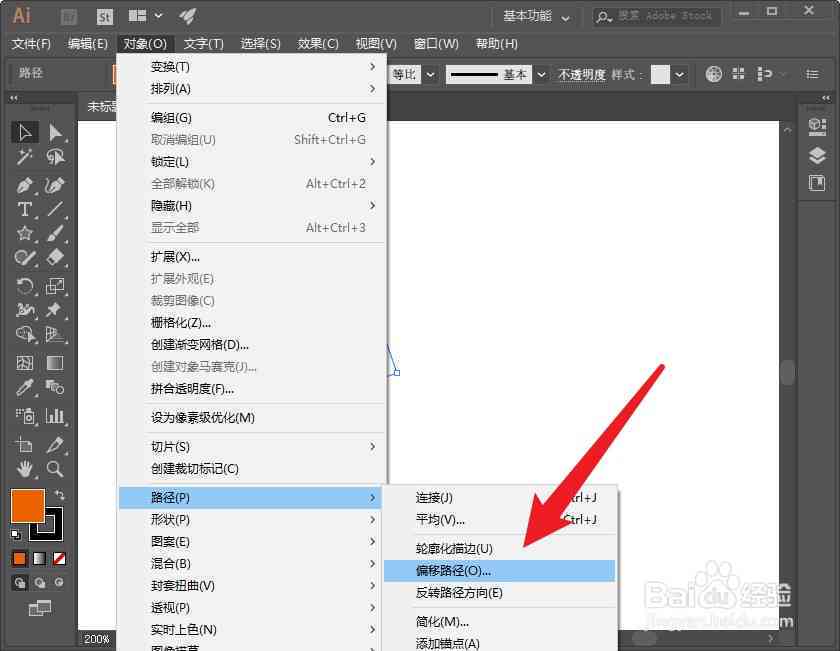Open 窗口(W) menu
Screen dimensions: 840x651
pyautogui.click(x=436, y=44)
